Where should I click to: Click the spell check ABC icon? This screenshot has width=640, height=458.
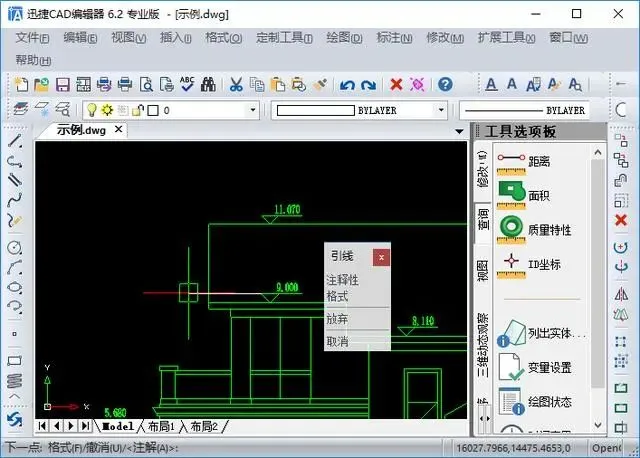[187, 84]
